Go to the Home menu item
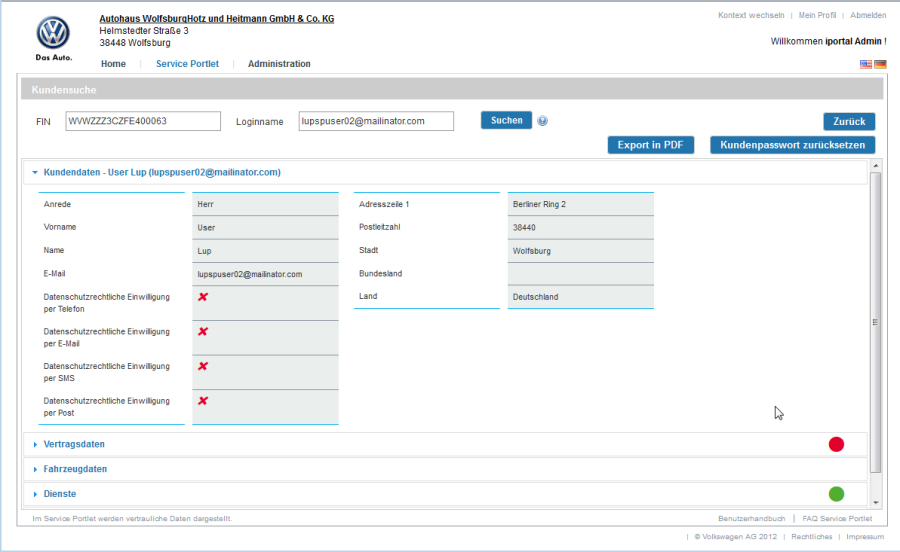The image size is (900, 552). click(x=113, y=64)
